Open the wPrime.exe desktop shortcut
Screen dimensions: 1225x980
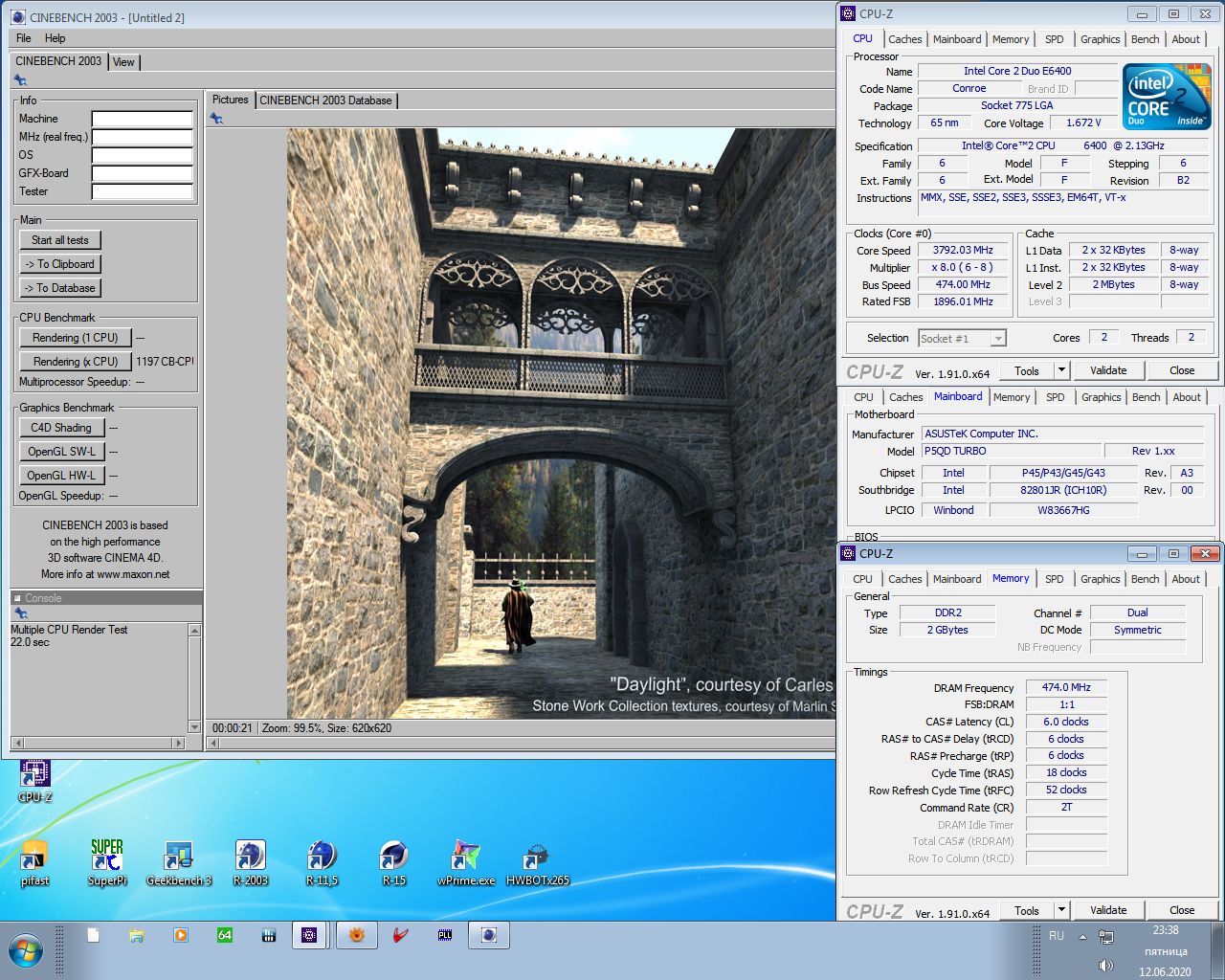click(x=466, y=862)
